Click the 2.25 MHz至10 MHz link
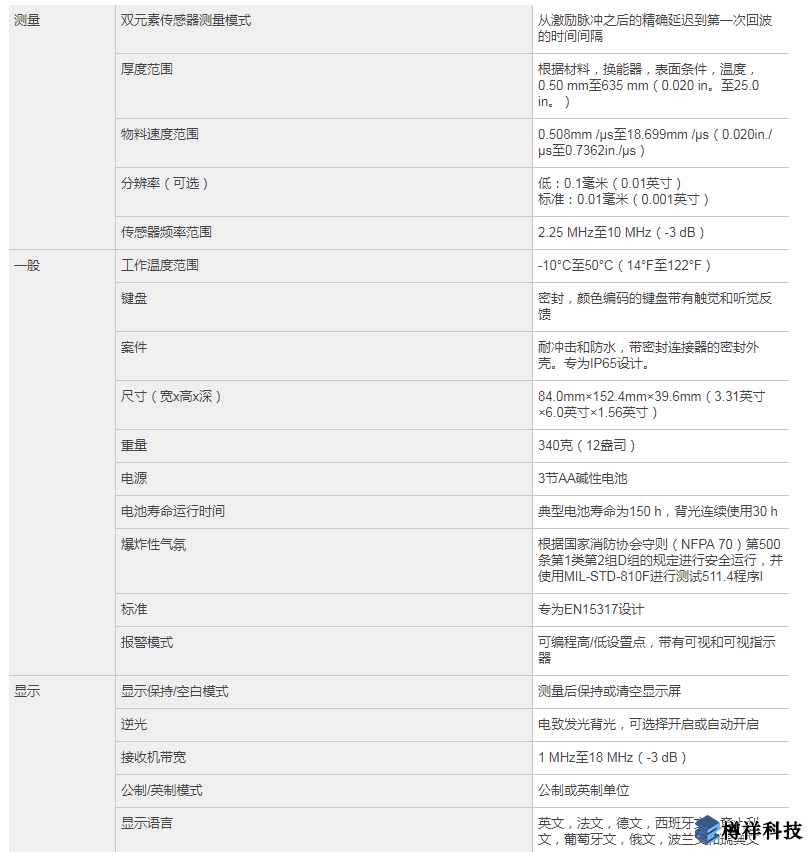Viewport: 811px width, 852px height. (x=614, y=232)
